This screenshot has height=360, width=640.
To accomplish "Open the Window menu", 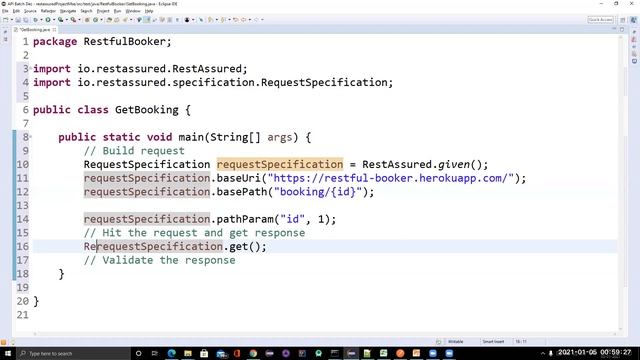I will coord(133,11).
